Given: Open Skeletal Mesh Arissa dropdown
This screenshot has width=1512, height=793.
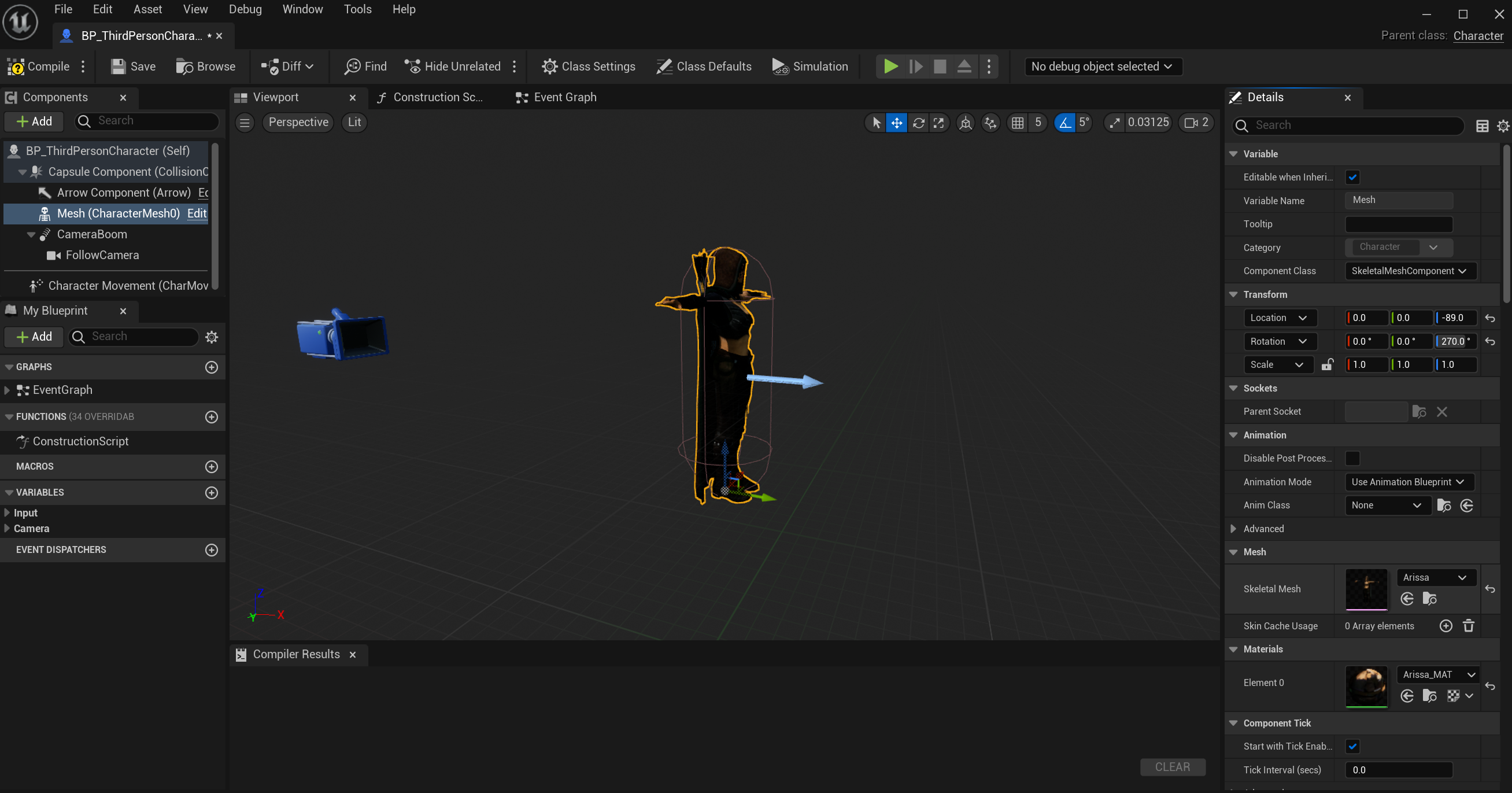Looking at the screenshot, I should 1435,578.
